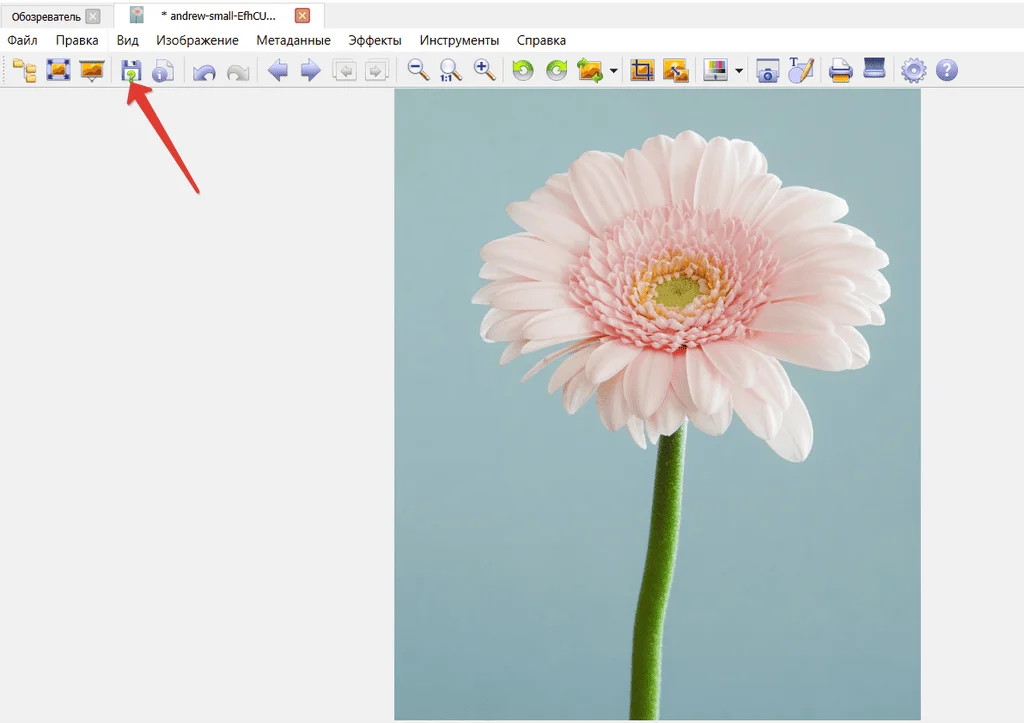The width and height of the screenshot is (1024, 723).
Task: Print the image using the printer icon
Action: coord(840,71)
